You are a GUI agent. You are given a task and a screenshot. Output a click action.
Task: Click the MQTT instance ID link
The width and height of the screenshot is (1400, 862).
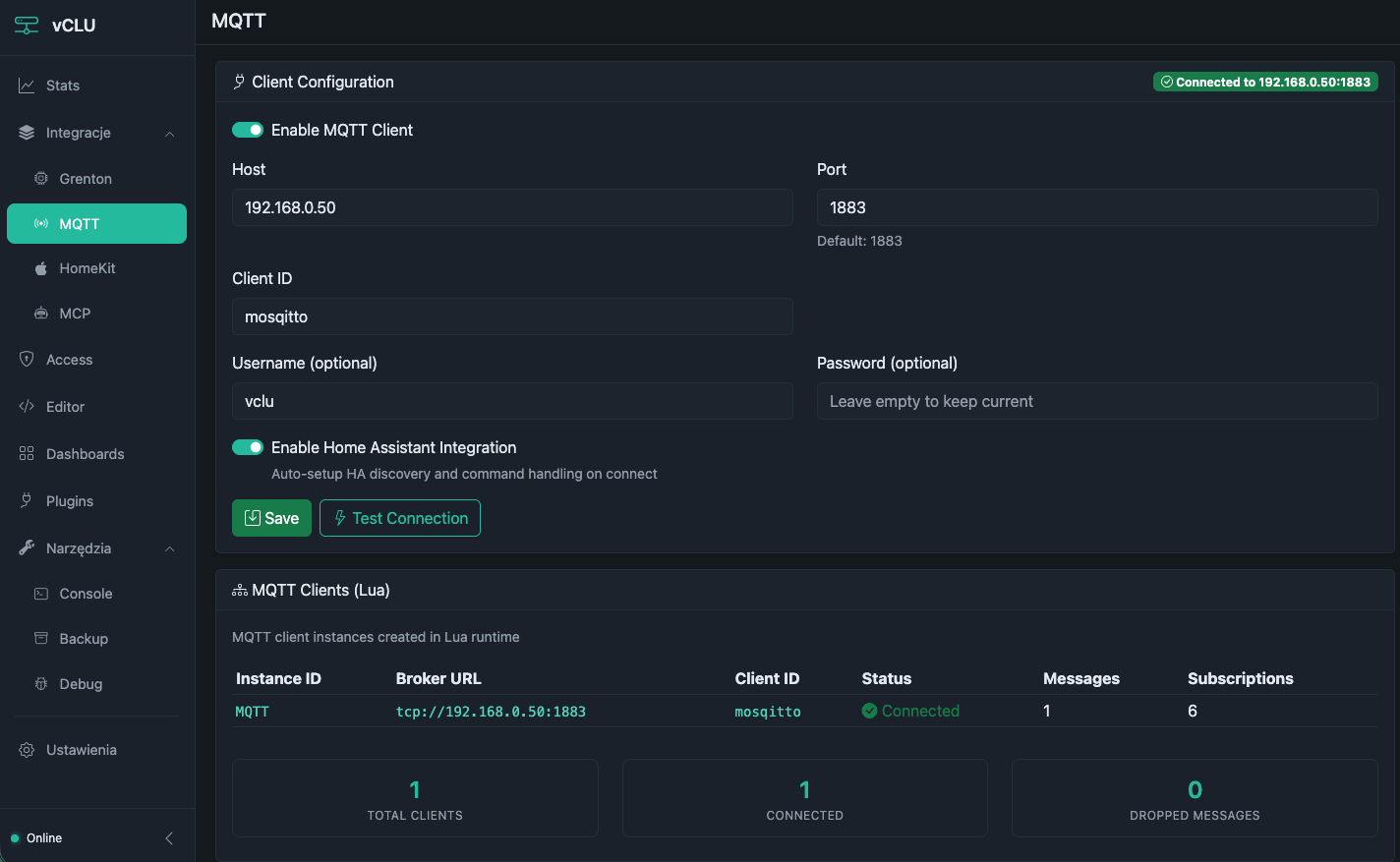[x=252, y=712]
